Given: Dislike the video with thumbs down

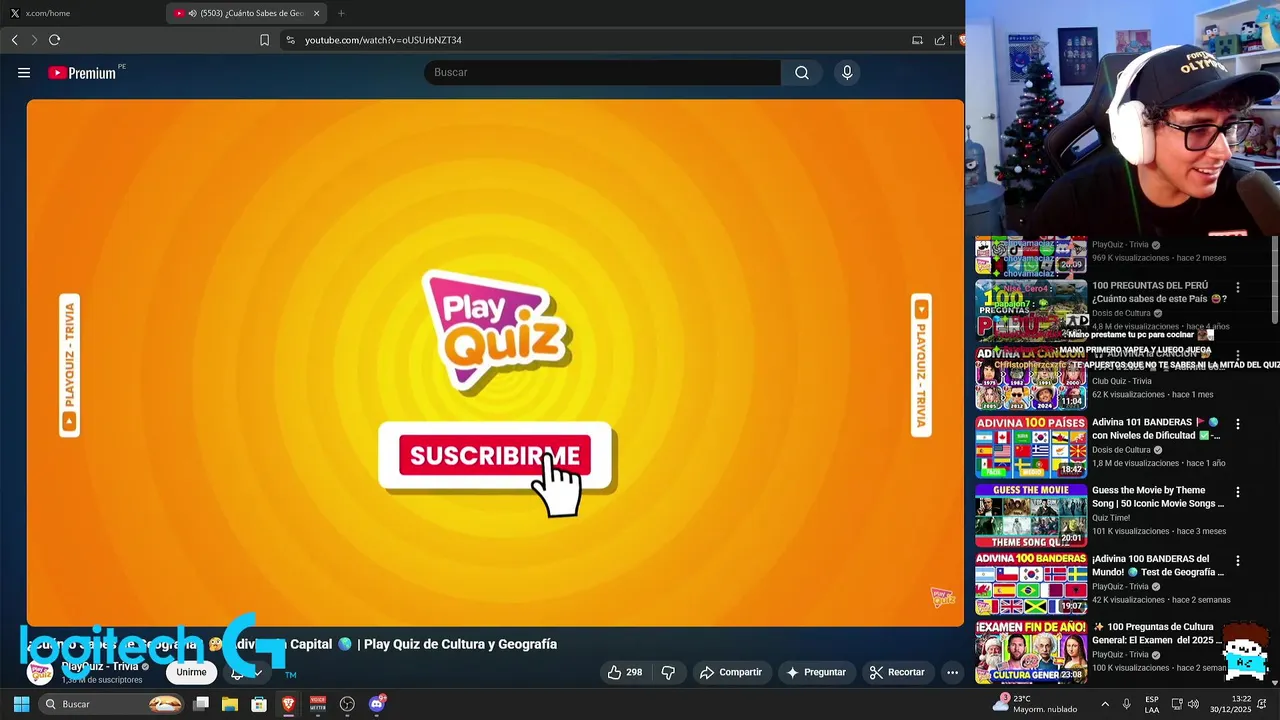Looking at the screenshot, I should (x=668, y=672).
